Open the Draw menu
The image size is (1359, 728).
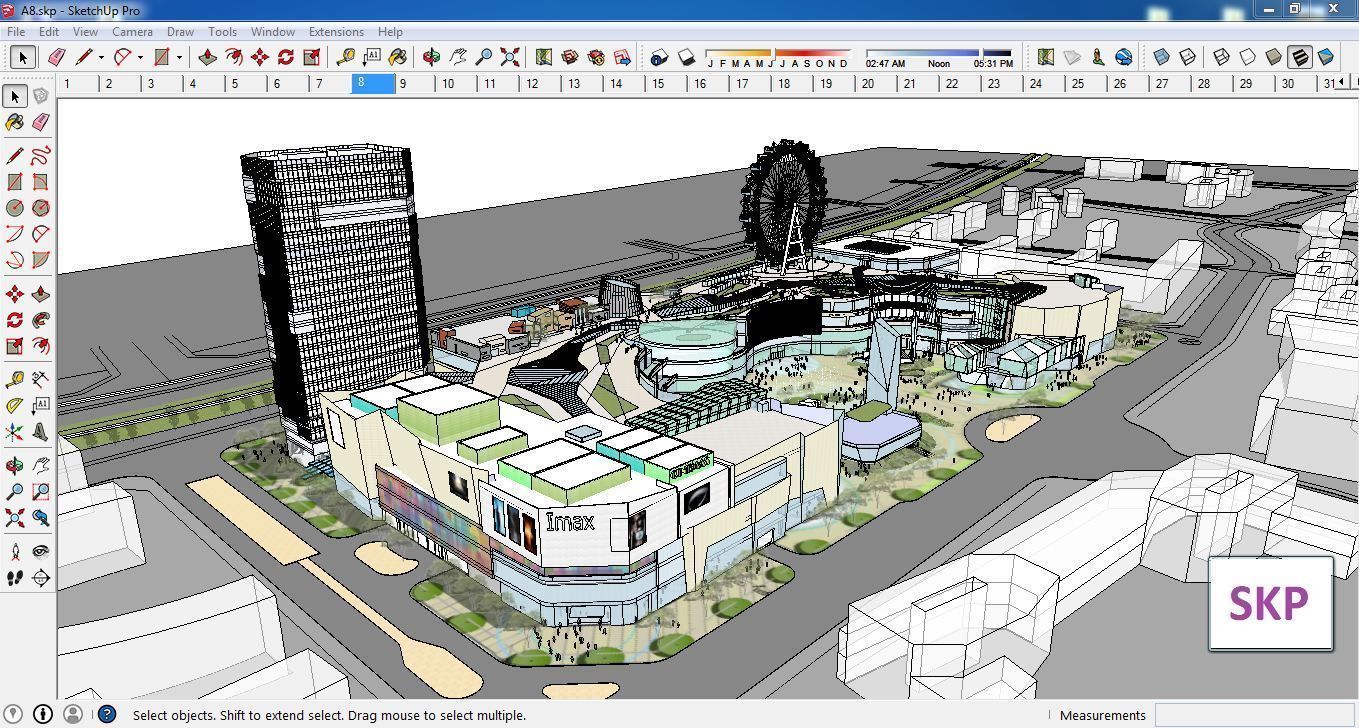pyautogui.click(x=180, y=32)
